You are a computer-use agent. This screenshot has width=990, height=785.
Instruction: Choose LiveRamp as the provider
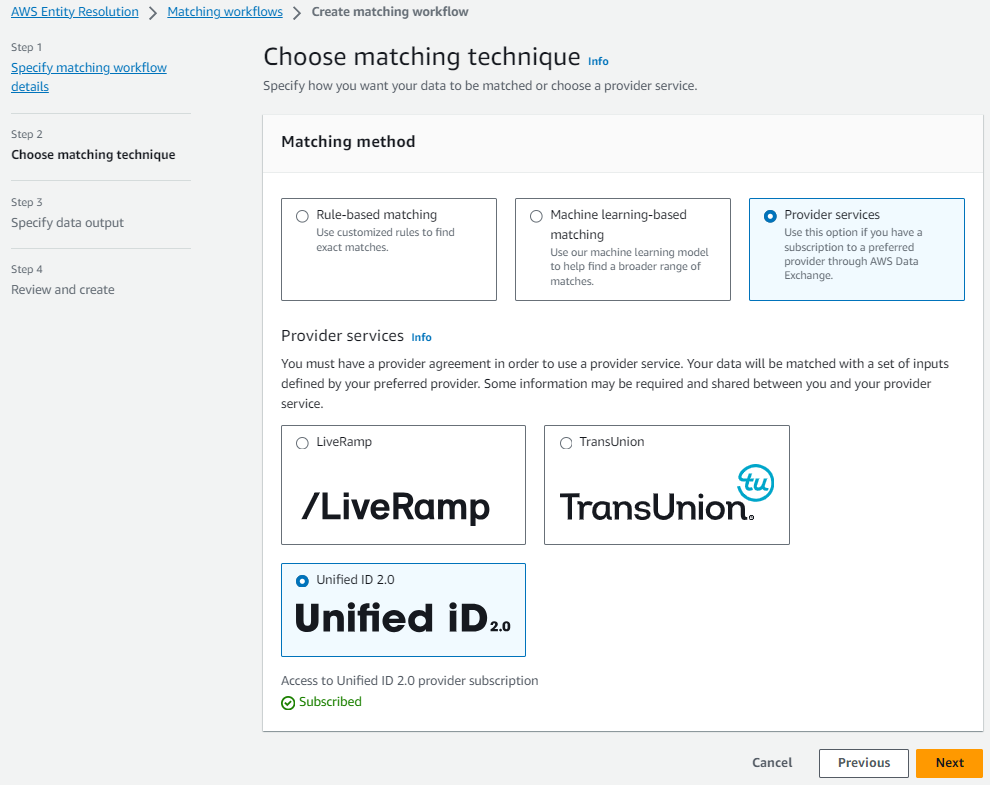[302, 441]
